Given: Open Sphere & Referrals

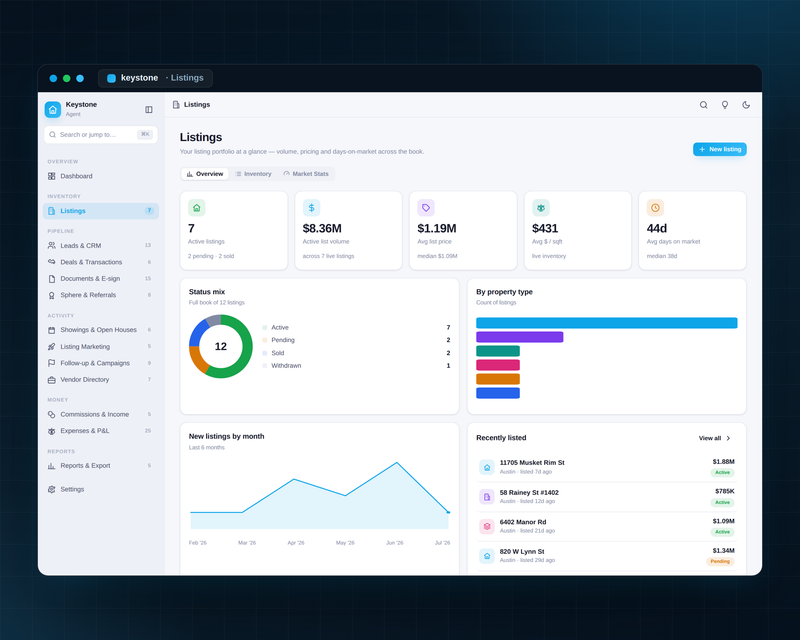Looking at the screenshot, I should pos(101,295).
